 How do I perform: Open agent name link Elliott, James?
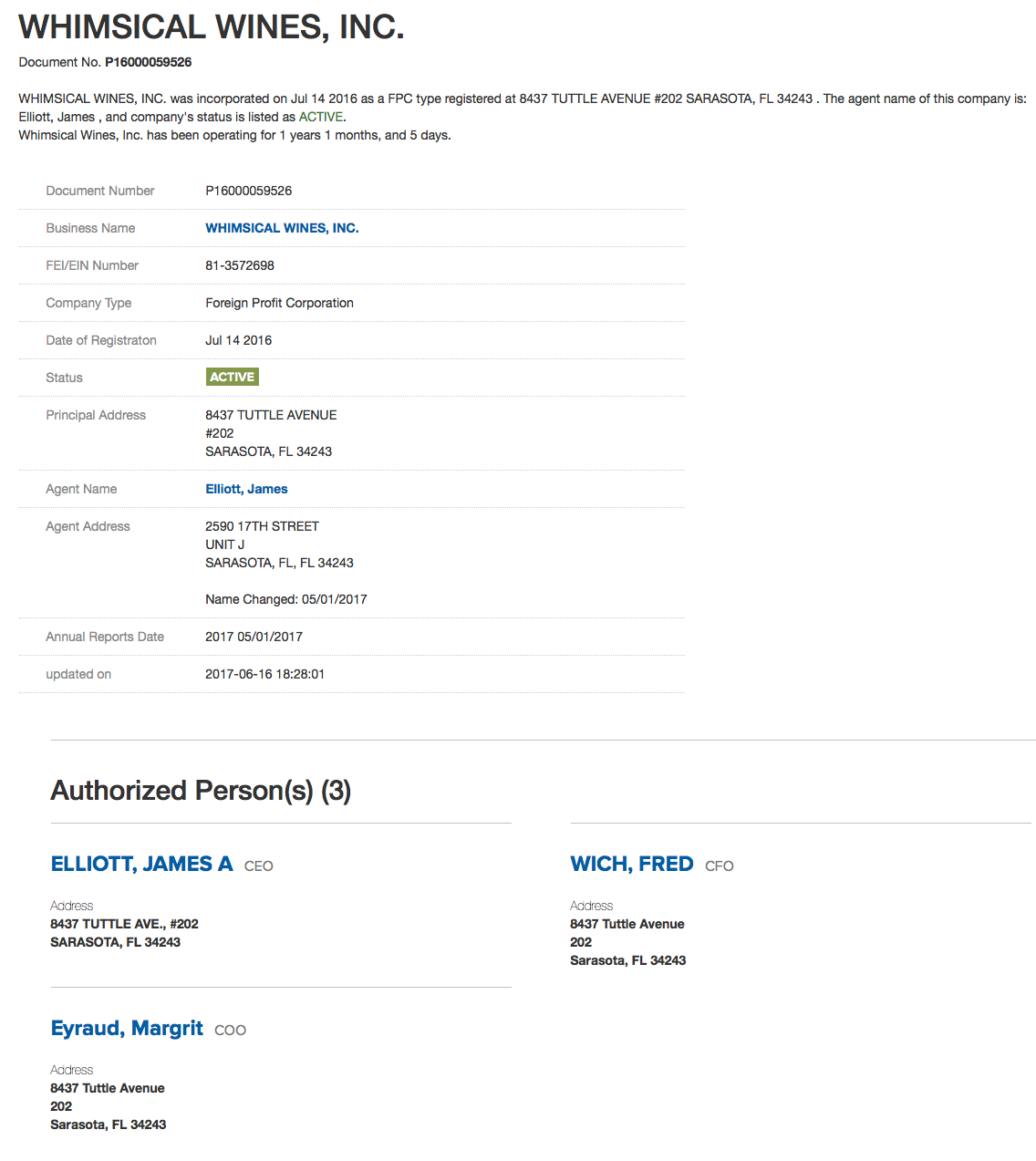click(x=246, y=489)
